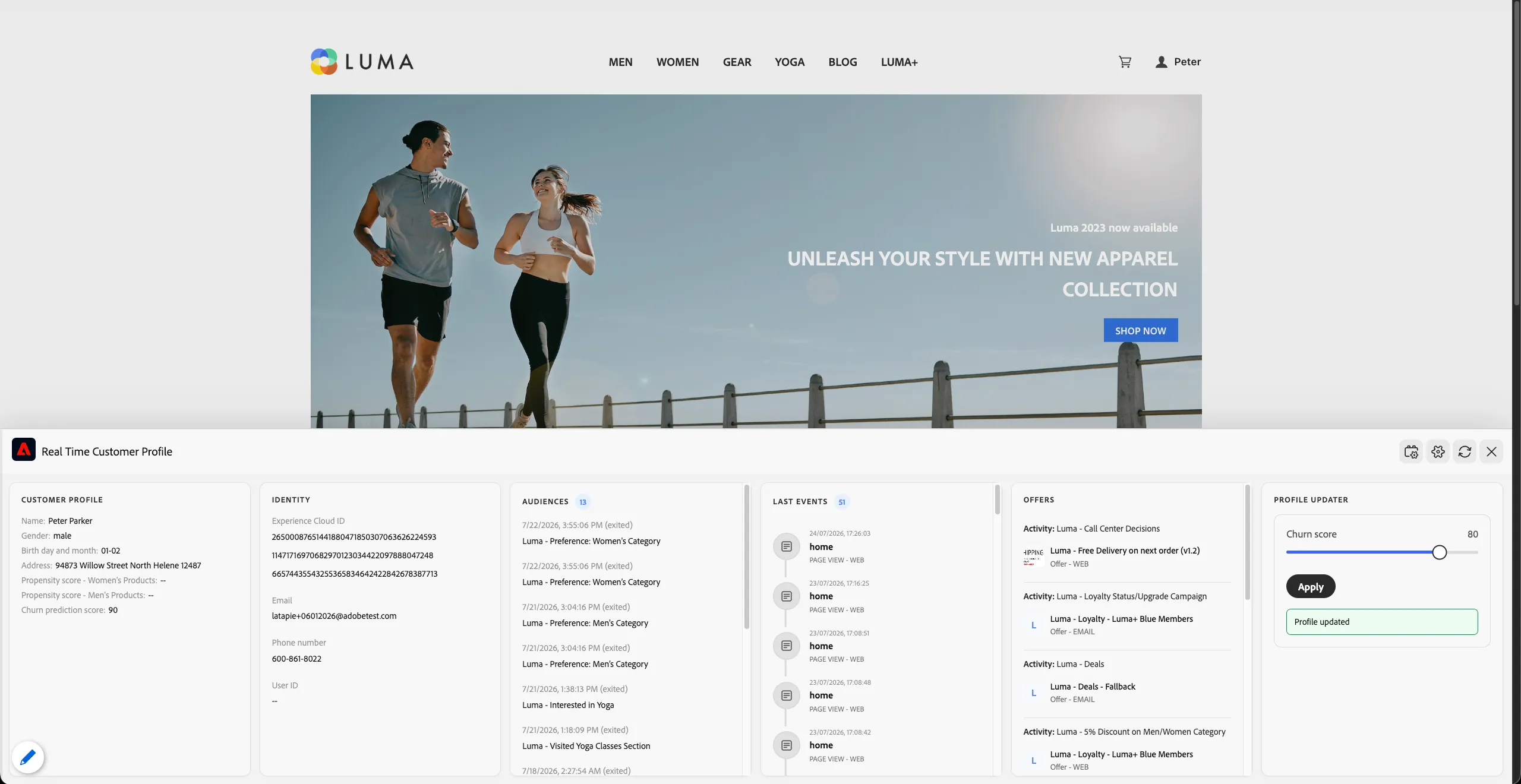This screenshot has width=1521, height=784.
Task: Open the YOGA menu
Action: [x=790, y=62]
